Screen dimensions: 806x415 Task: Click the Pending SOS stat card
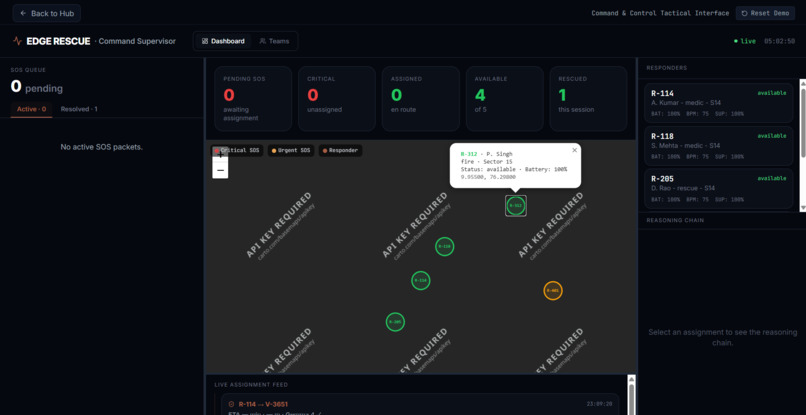coord(253,98)
